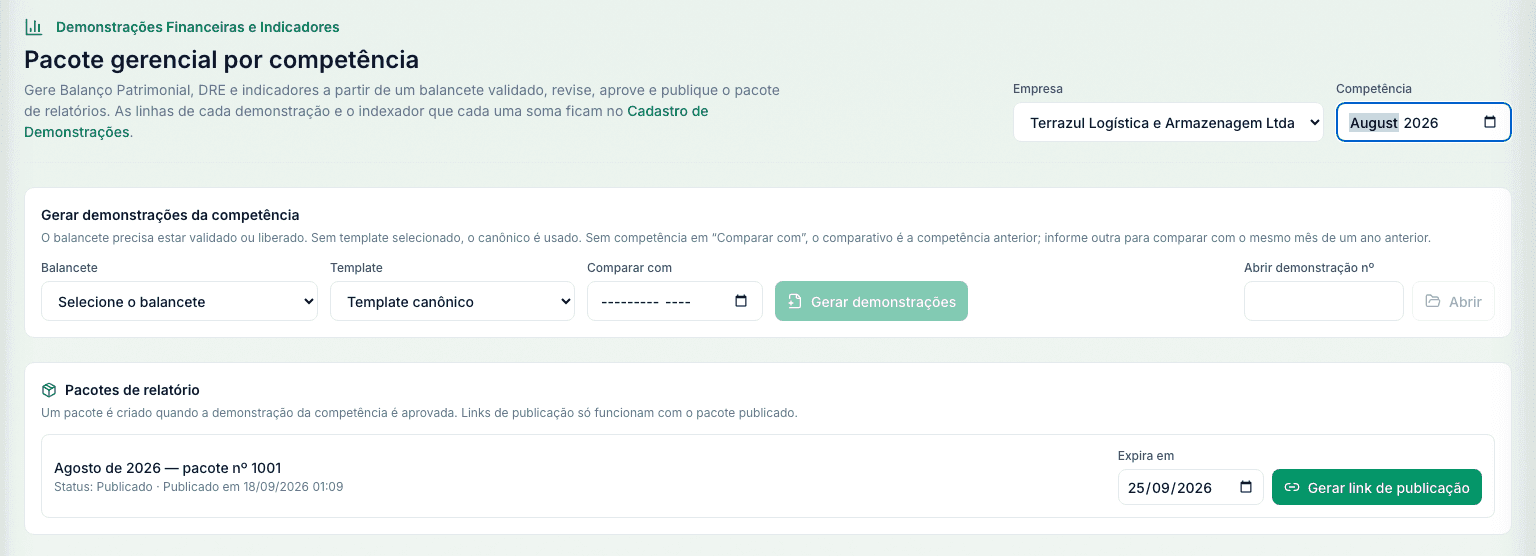Click the Balancete field label
The image size is (1536, 556).
click(69, 268)
